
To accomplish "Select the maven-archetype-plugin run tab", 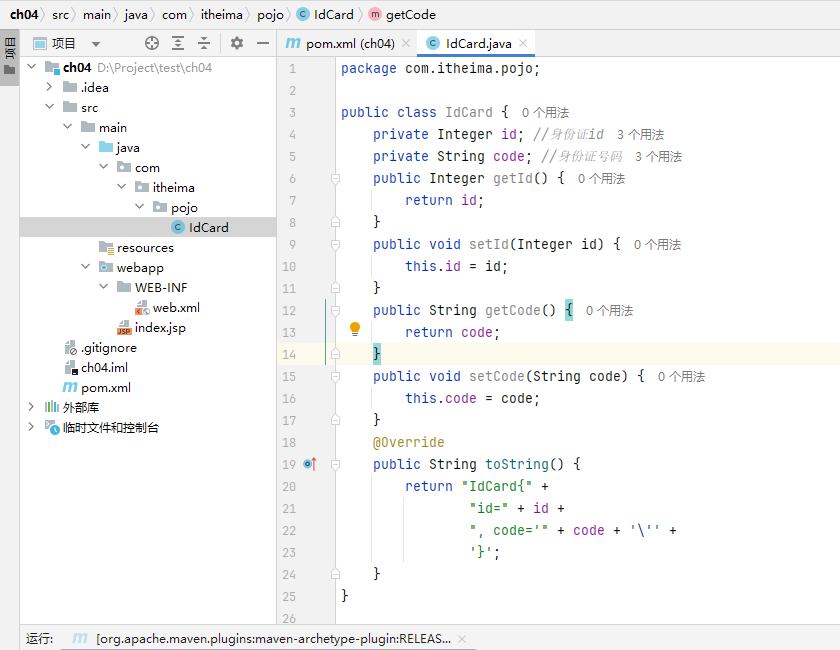I will pos(273,638).
